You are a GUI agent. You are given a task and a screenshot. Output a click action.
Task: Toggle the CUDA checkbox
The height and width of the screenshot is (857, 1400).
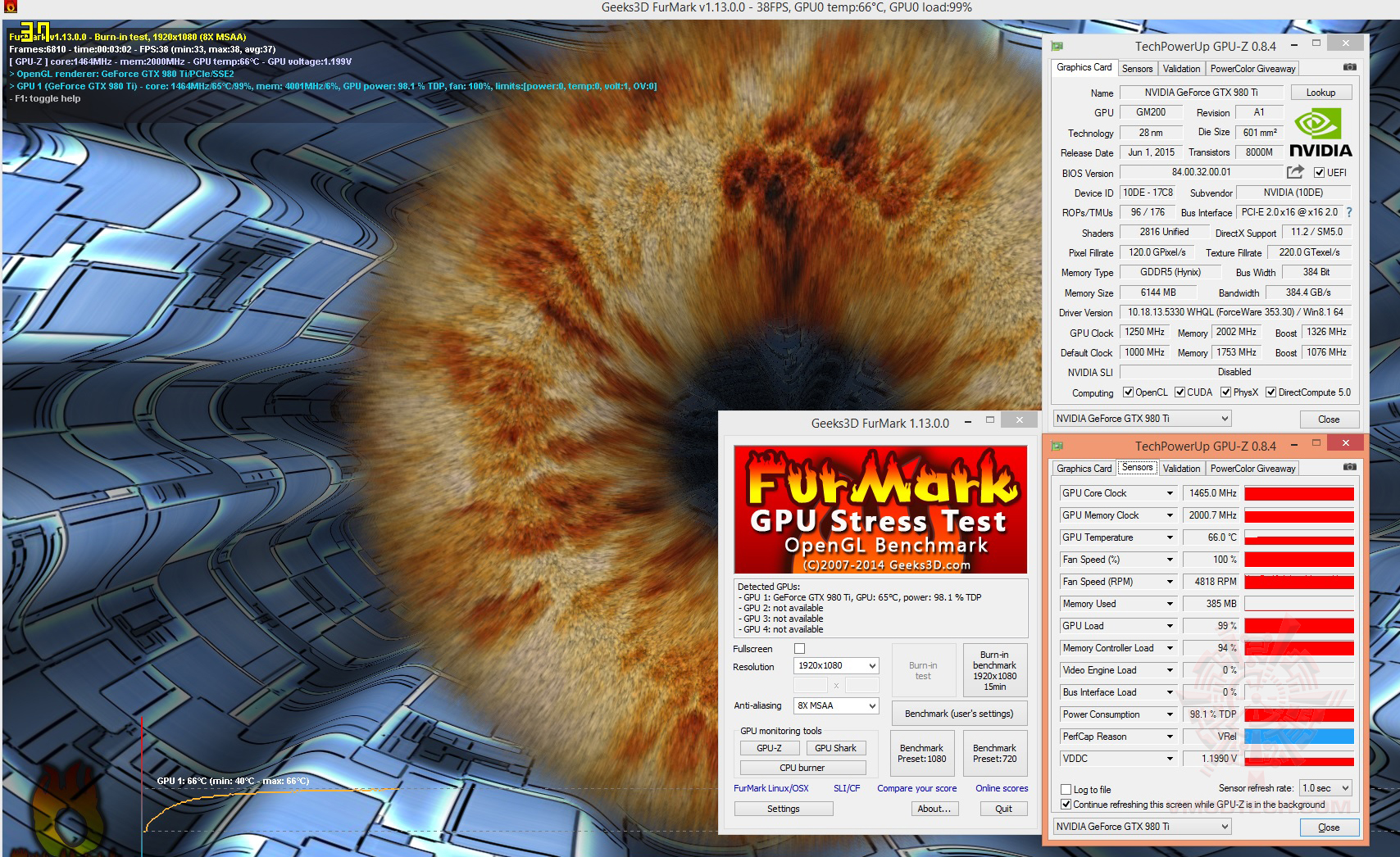point(1180,392)
